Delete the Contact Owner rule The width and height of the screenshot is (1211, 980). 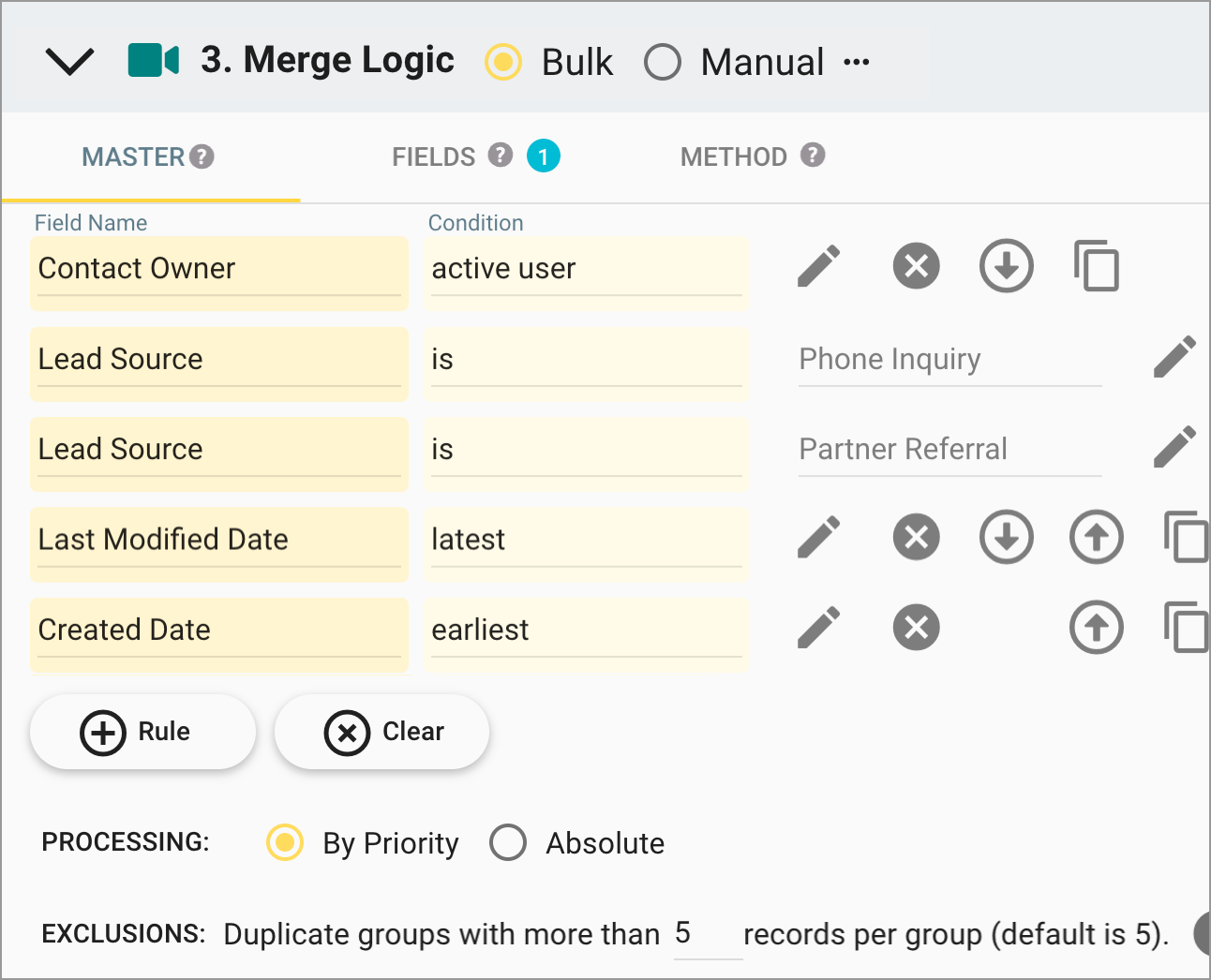click(x=916, y=266)
